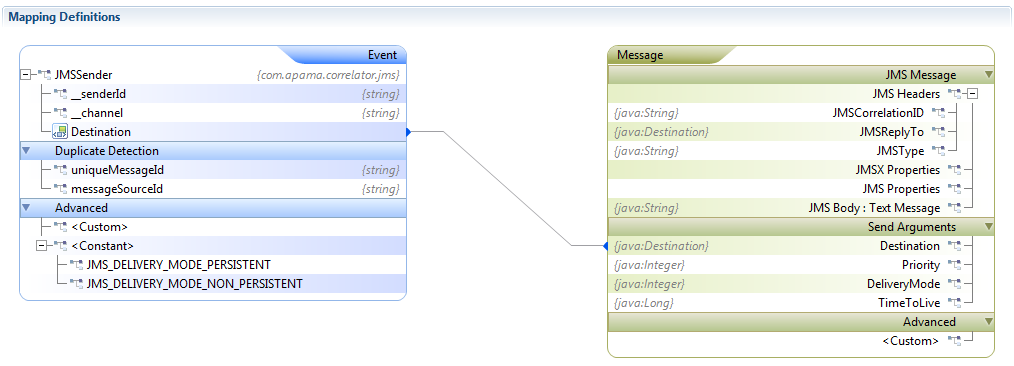Click the node icon next to JMS Body : Text Message
This screenshot has height=366, width=1014.
click(954, 208)
